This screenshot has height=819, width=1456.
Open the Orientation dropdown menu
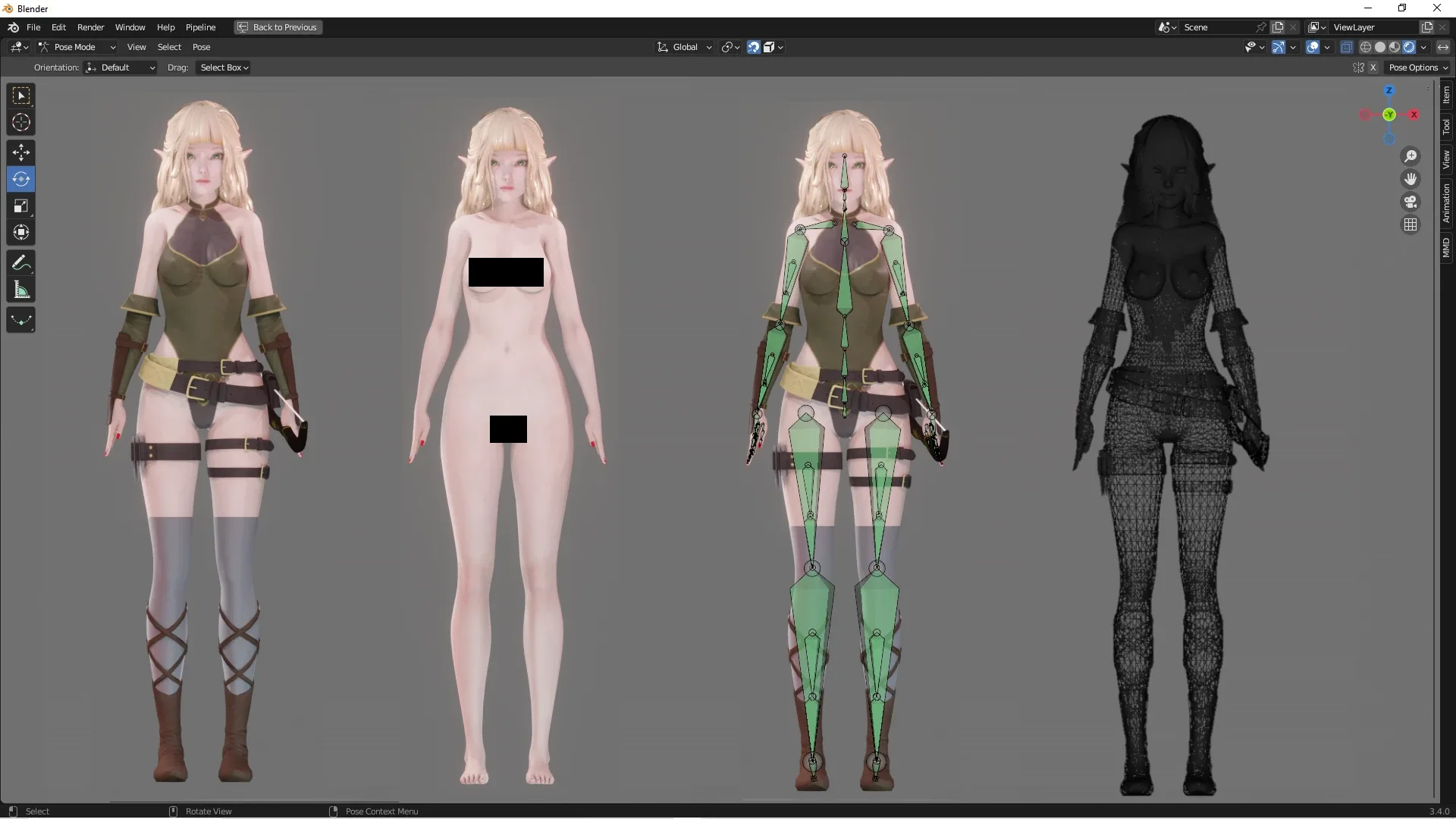tap(120, 67)
